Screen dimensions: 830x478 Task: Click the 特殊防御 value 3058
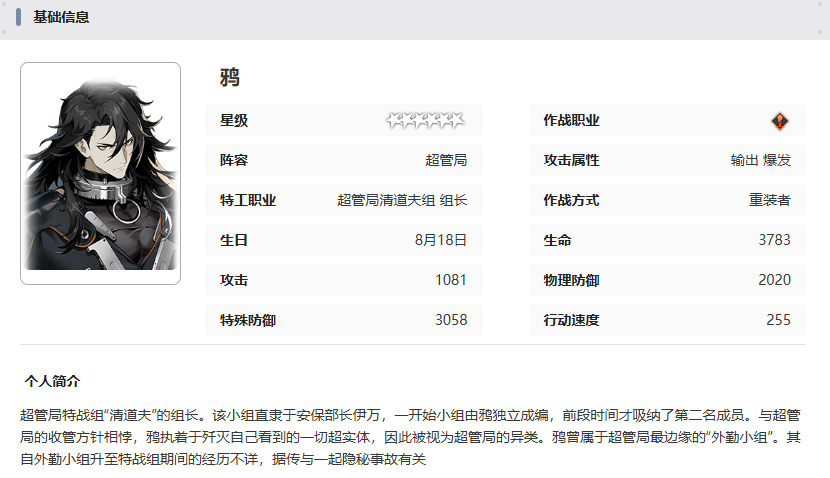(x=451, y=320)
